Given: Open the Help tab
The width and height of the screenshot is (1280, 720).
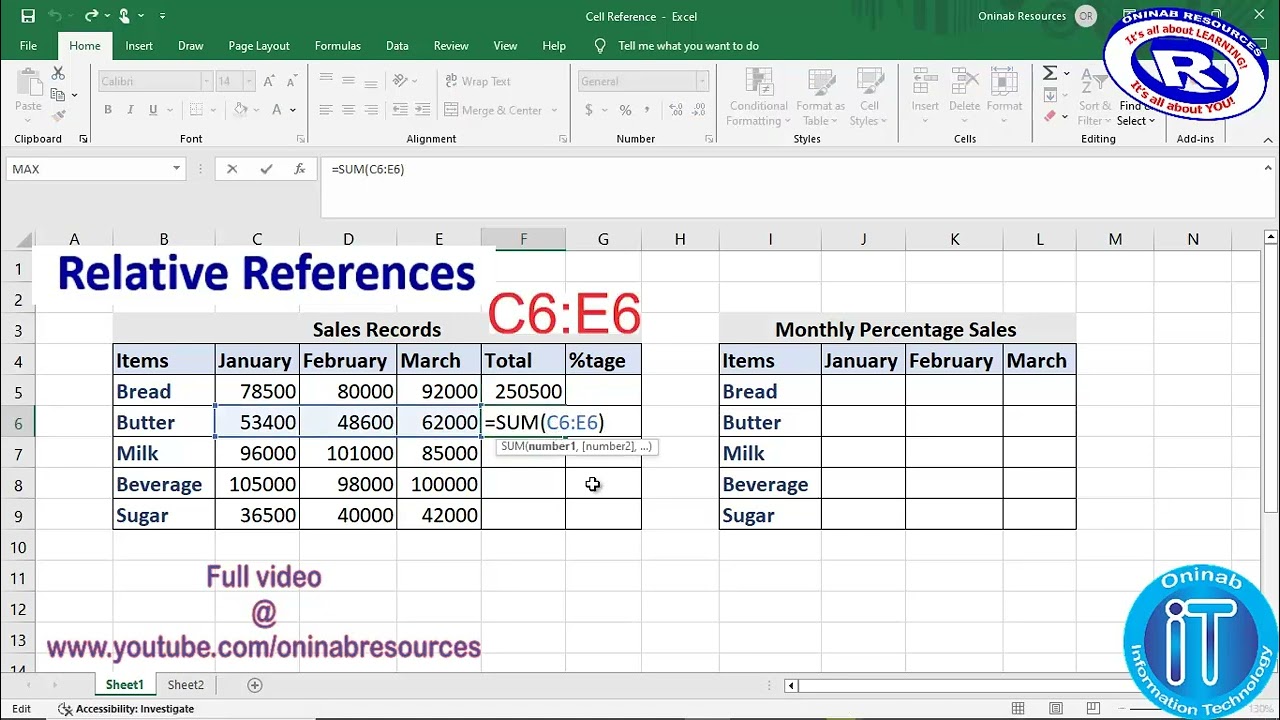Looking at the screenshot, I should [554, 46].
